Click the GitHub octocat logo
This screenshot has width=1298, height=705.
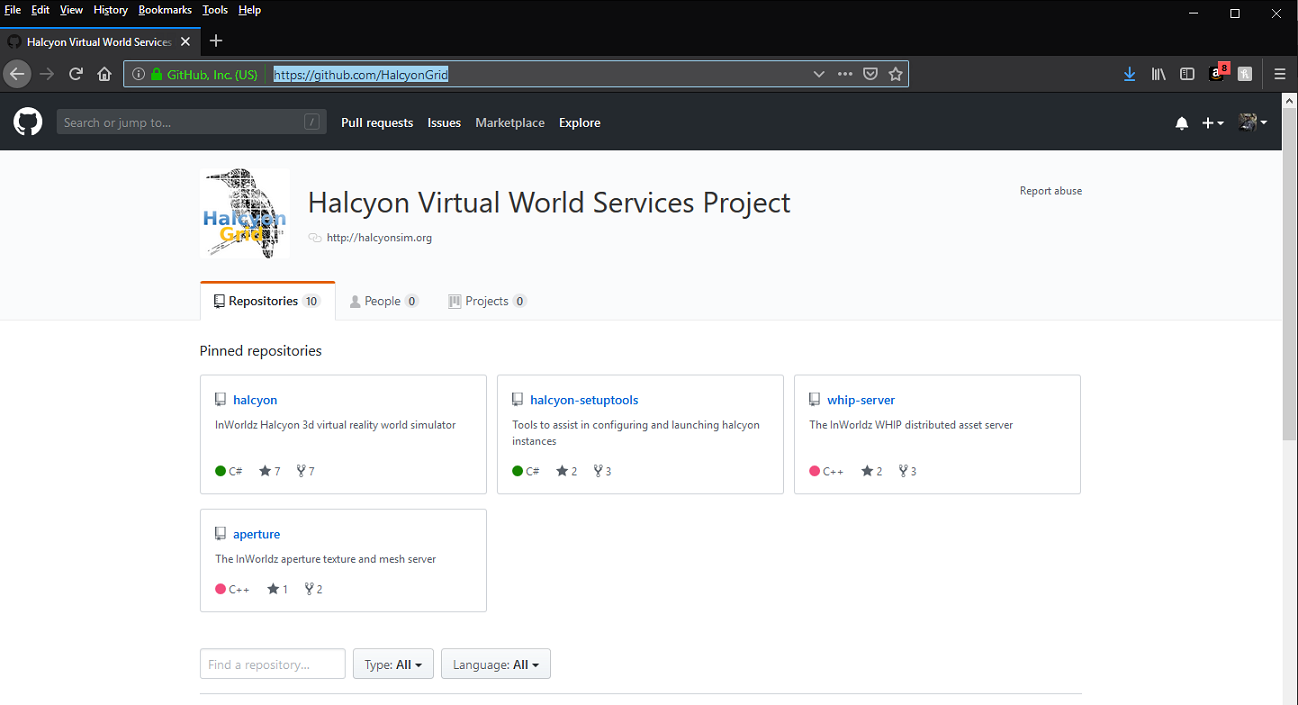coord(28,123)
